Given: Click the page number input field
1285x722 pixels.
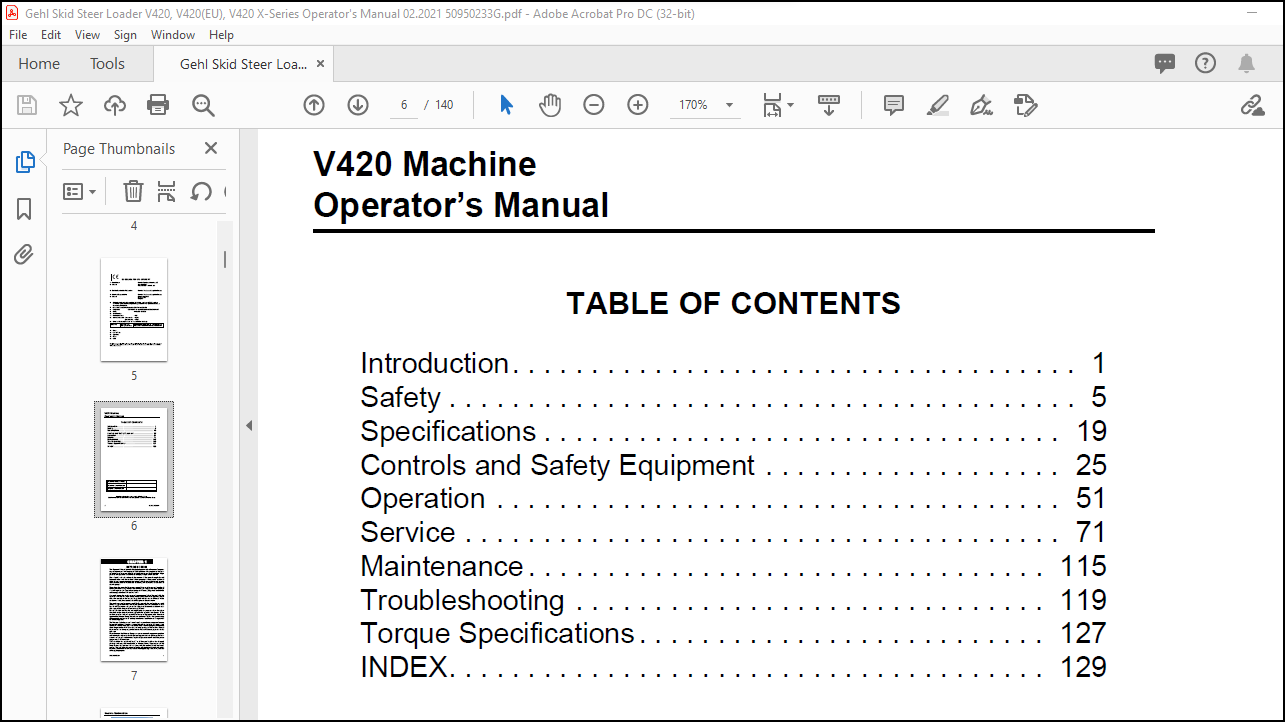Looking at the screenshot, I should 404,105.
